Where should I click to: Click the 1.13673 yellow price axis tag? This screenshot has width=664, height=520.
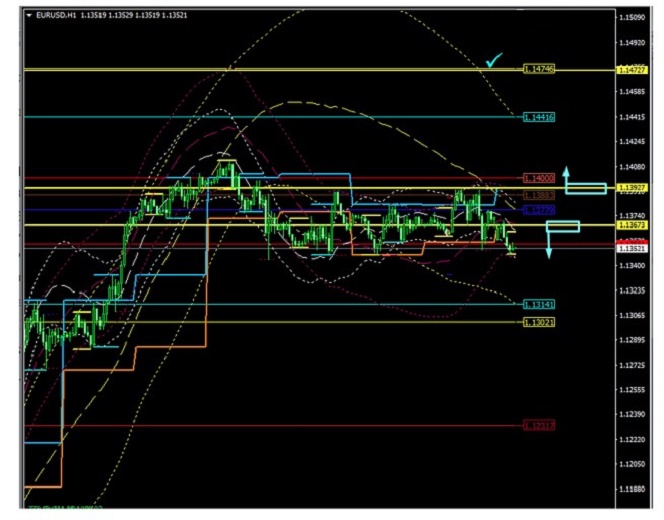[x=632, y=226]
